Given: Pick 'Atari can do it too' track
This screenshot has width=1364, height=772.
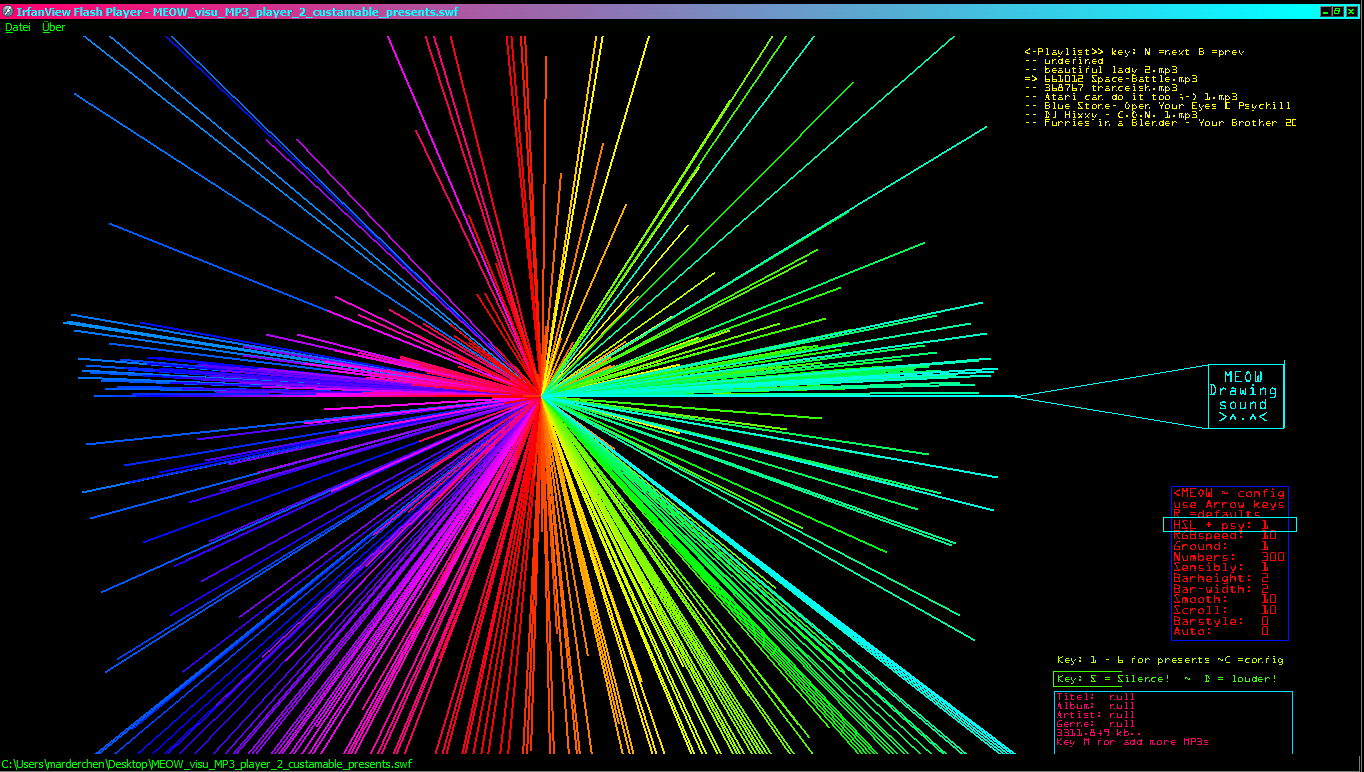Looking at the screenshot, I should tap(1131, 97).
